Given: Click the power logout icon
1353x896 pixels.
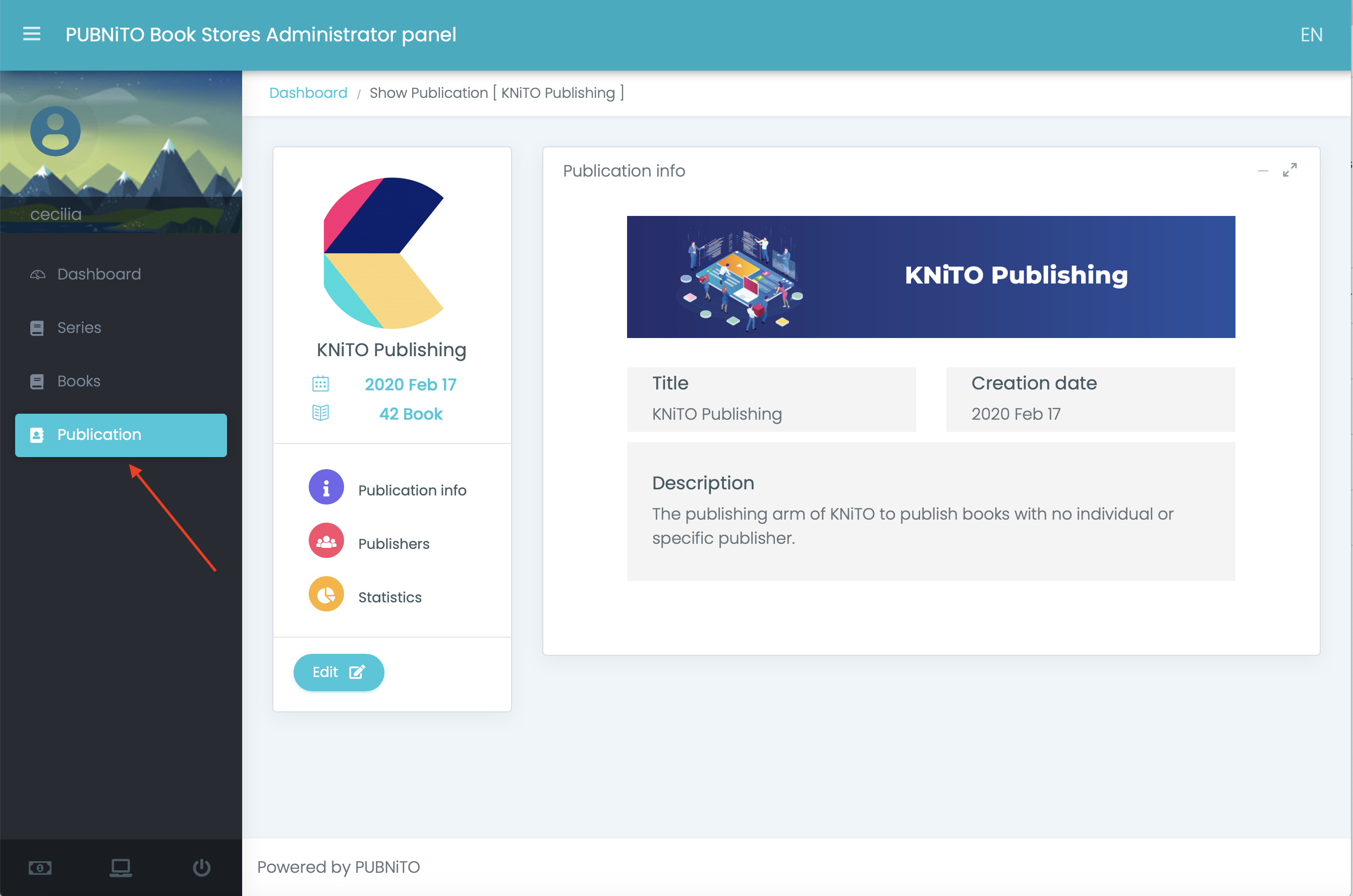Looking at the screenshot, I should pos(202,868).
